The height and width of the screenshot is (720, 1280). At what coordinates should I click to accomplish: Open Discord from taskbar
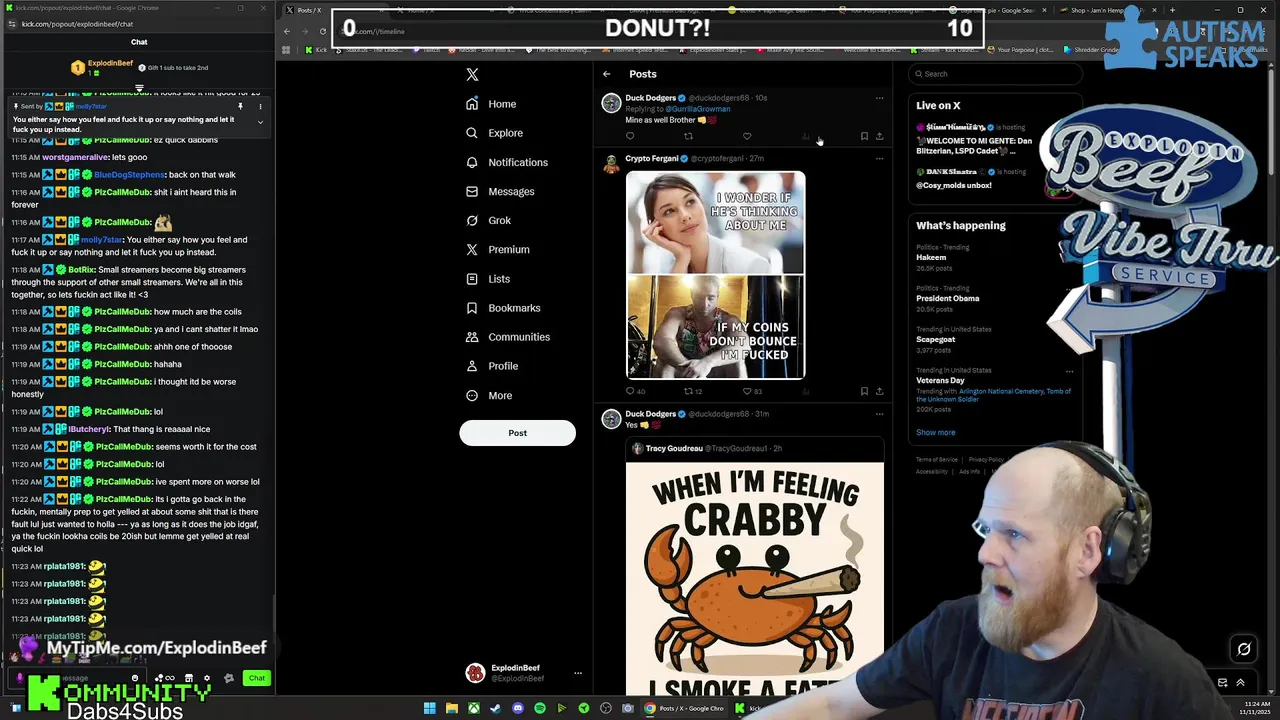518,708
